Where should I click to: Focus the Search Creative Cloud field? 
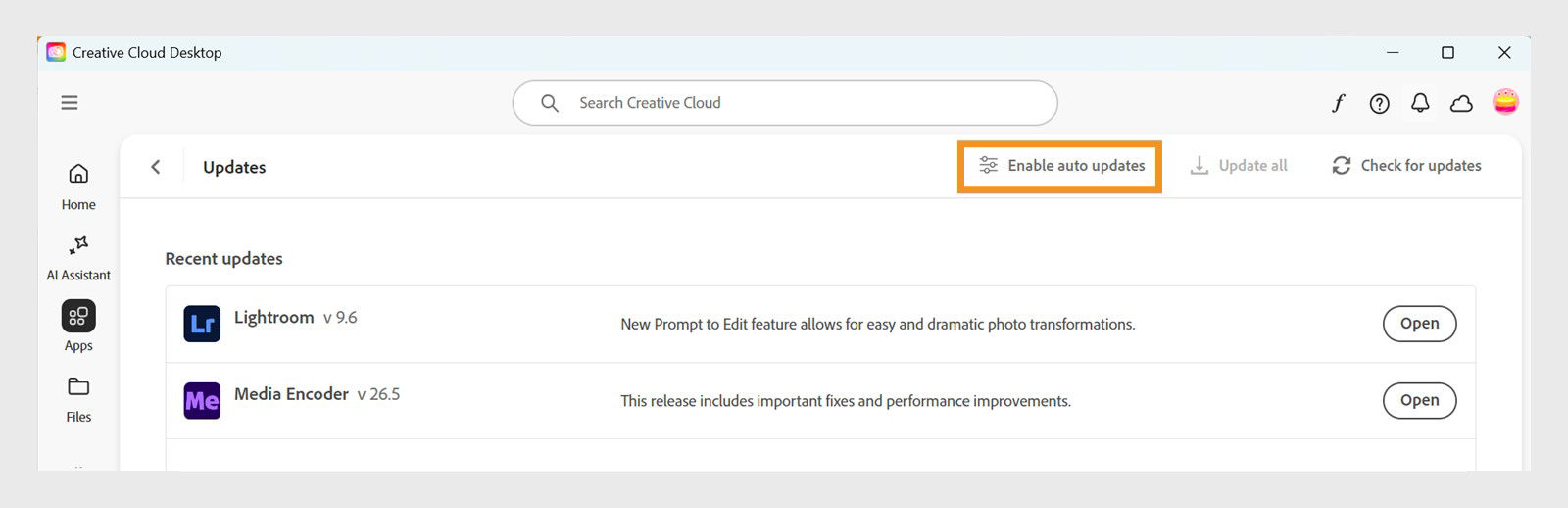coord(785,103)
